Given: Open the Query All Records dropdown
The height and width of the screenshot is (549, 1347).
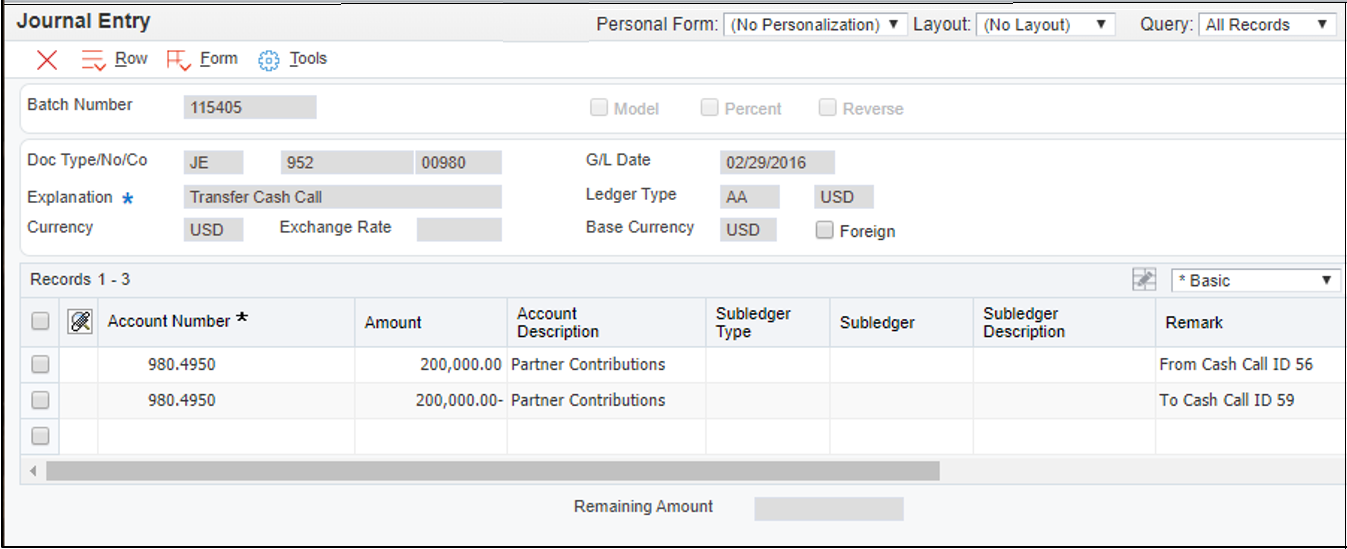Looking at the screenshot, I should tap(1267, 25).
